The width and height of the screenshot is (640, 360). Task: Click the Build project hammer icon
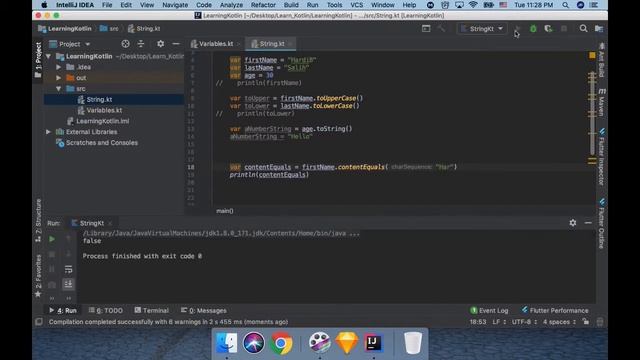pyautogui.click(x=441, y=29)
